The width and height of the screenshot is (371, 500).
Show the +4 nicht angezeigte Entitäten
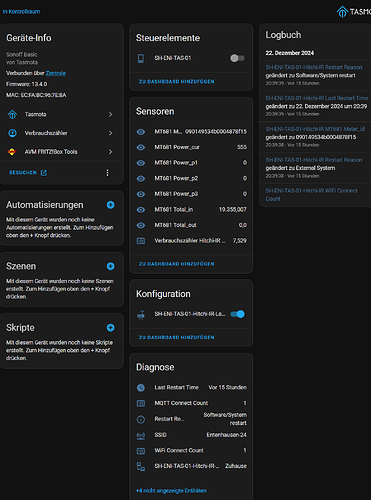(x=171, y=491)
